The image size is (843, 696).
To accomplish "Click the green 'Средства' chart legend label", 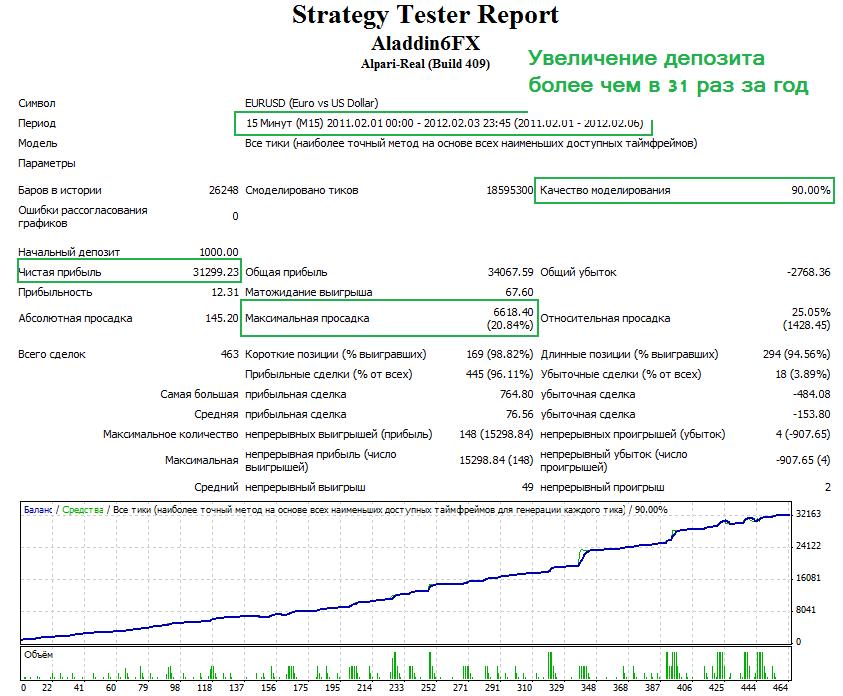I will [x=84, y=510].
